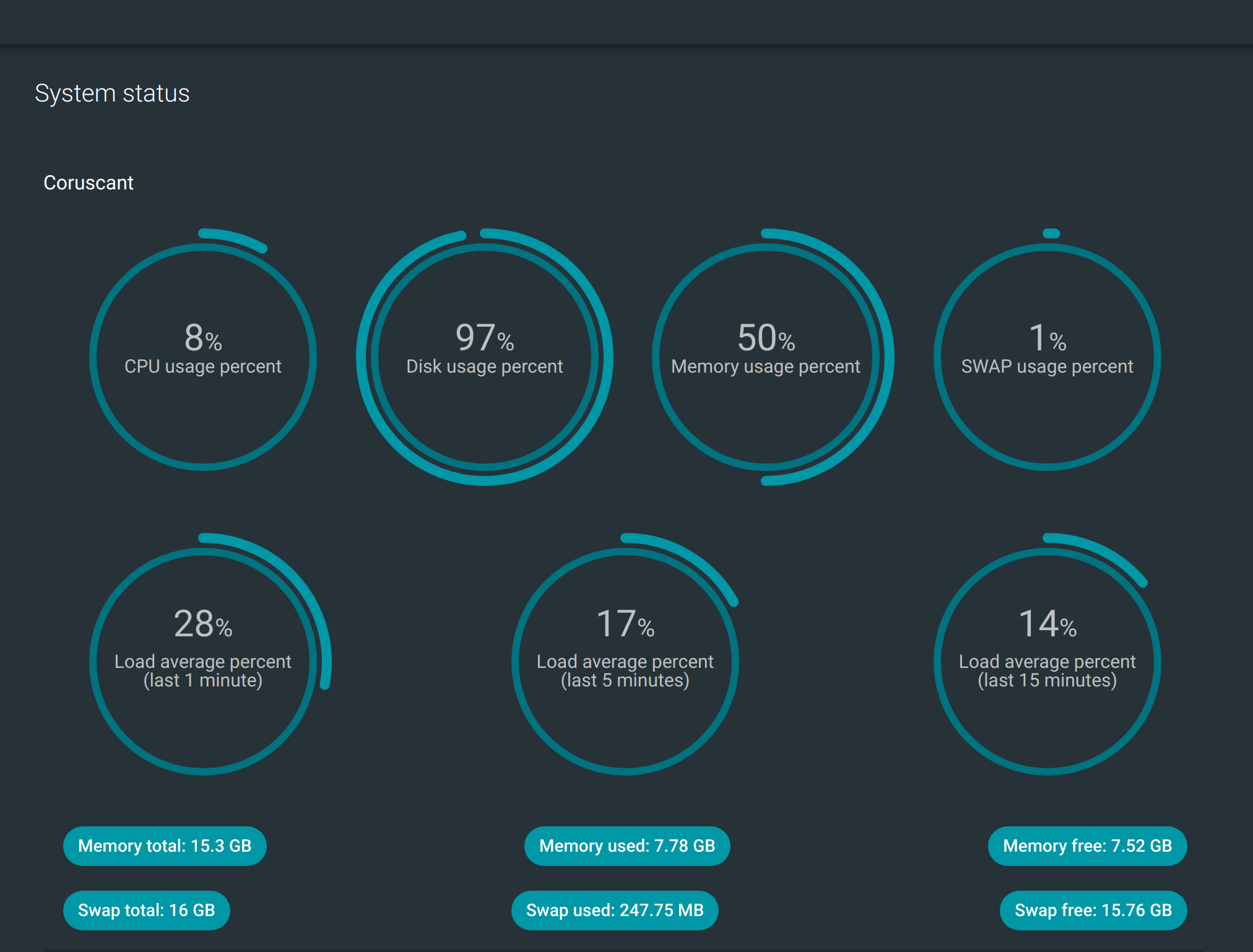1253x952 pixels.
Task: Click the CPU usage percent gauge
Action: [203, 353]
